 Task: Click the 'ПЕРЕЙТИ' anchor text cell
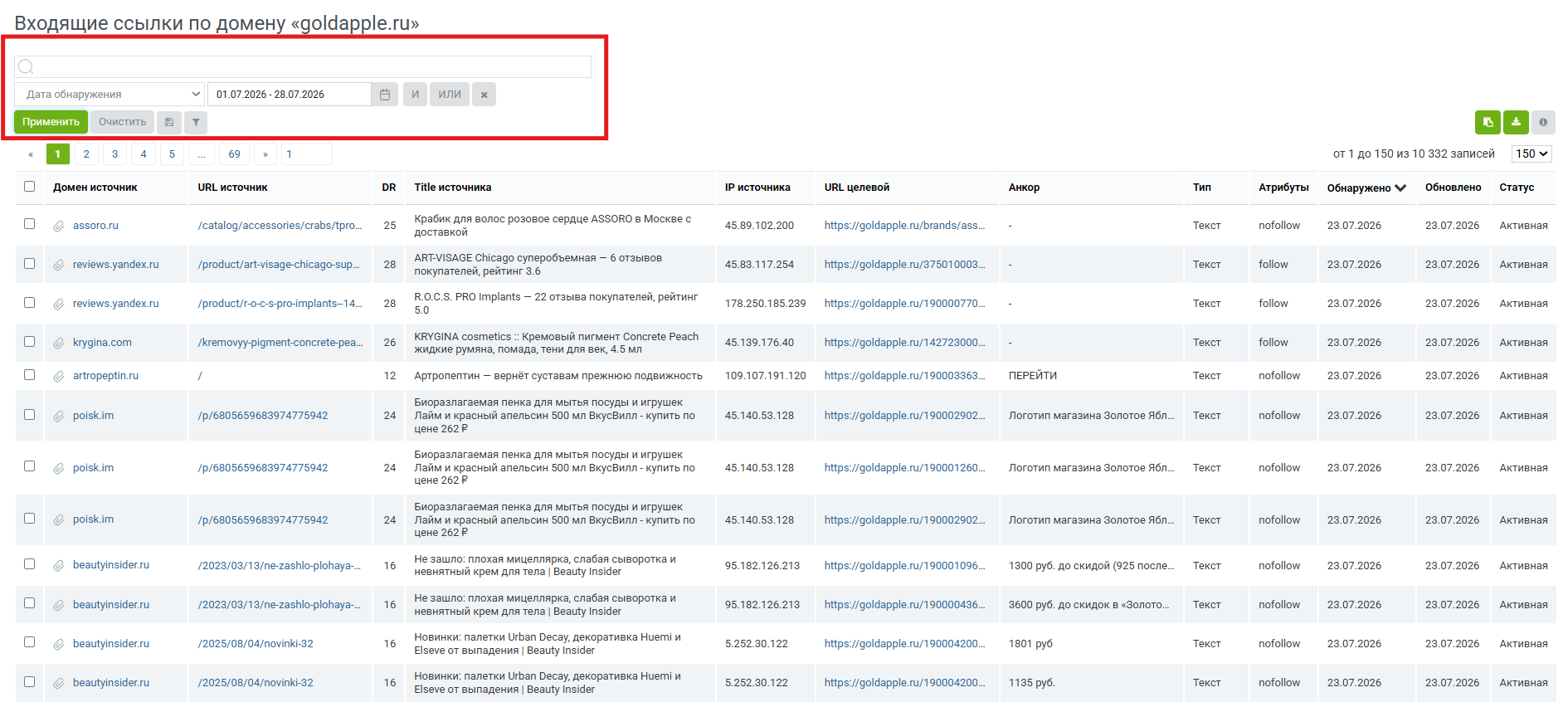point(1032,376)
